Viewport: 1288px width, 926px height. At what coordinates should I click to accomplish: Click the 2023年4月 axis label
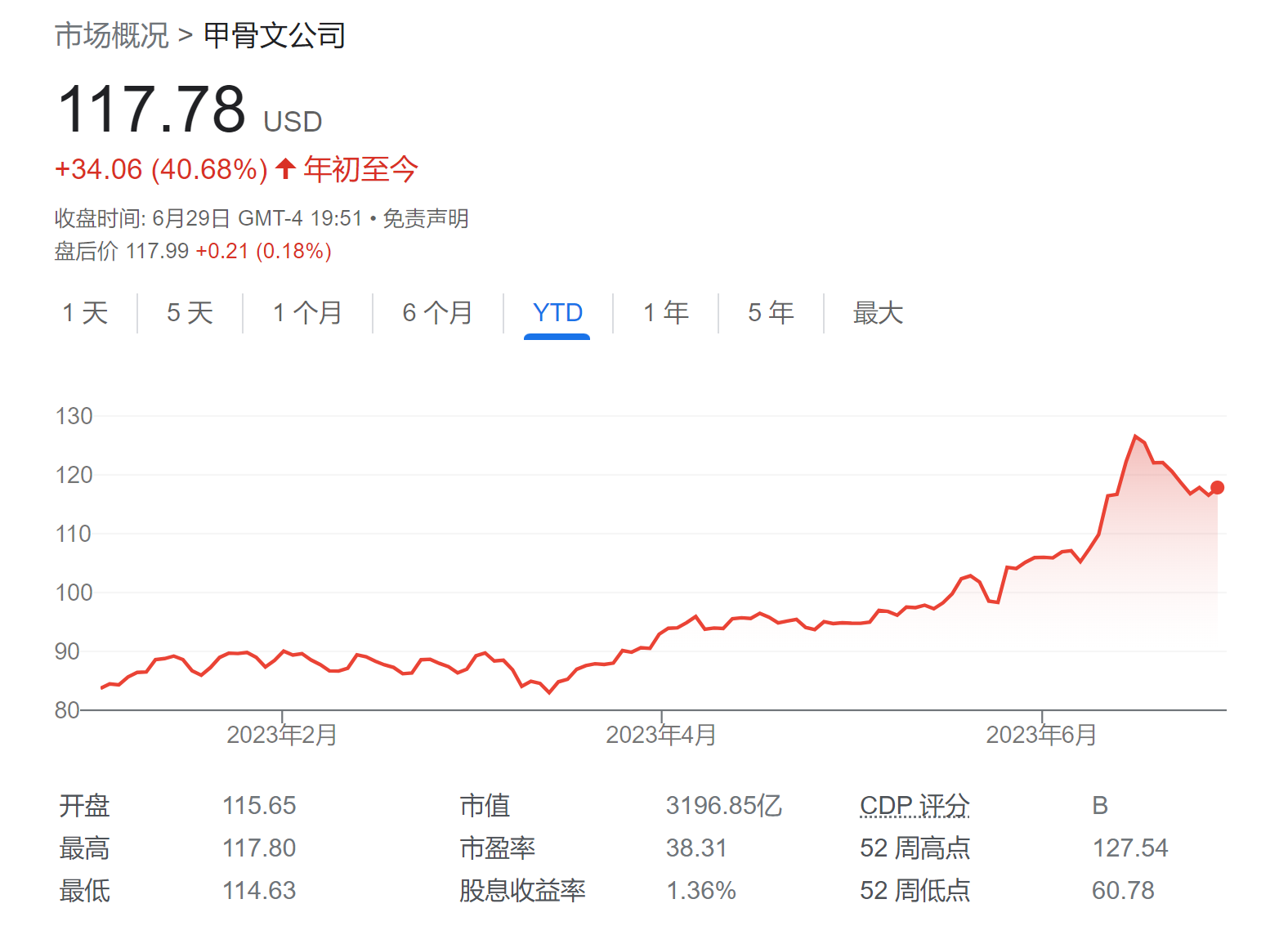point(661,735)
